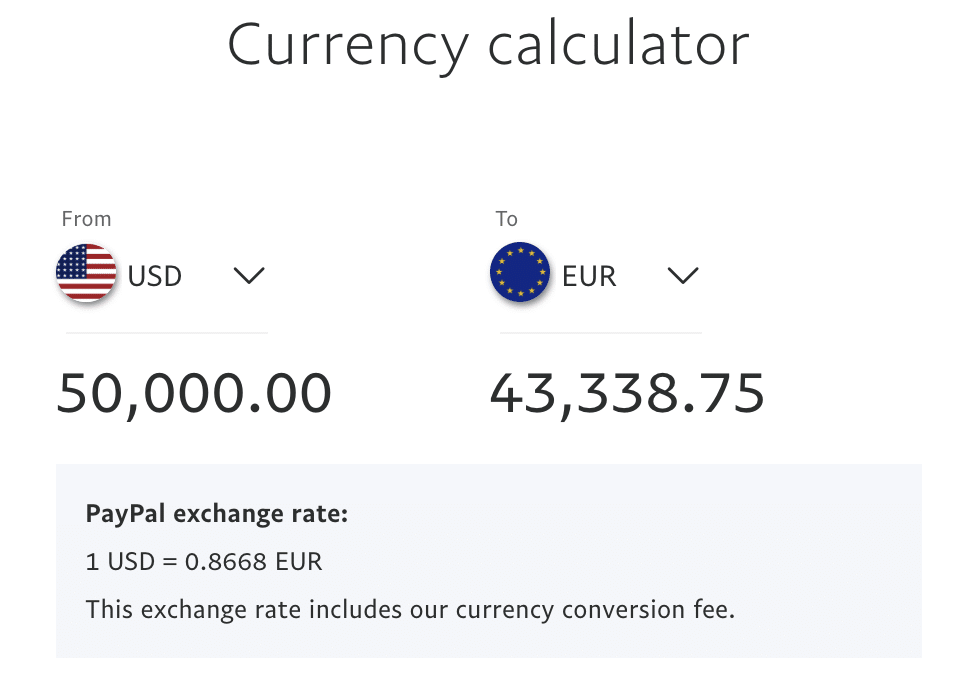
Task: Expand the EUR currency dropdown chevron
Action: [684, 275]
